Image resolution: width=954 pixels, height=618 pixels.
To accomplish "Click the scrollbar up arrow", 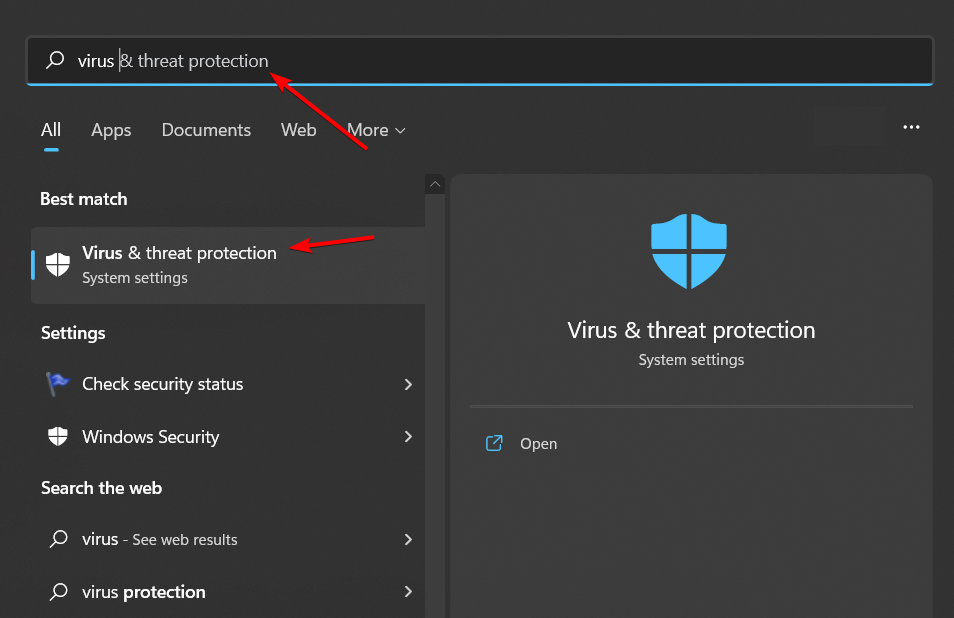I will point(434,183).
